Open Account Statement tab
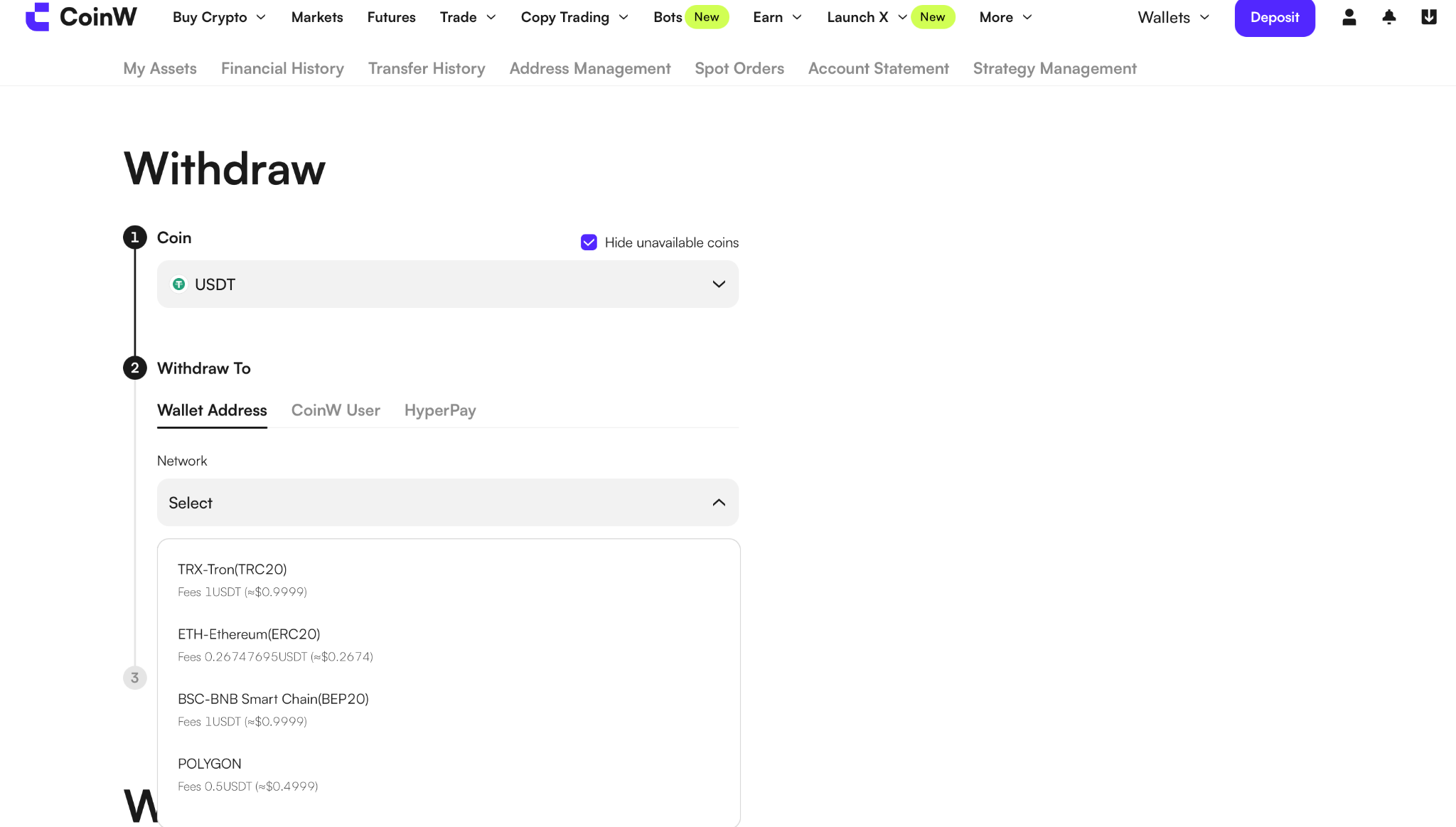The width and height of the screenshot is (1456, 827). [x=879, y=68]
